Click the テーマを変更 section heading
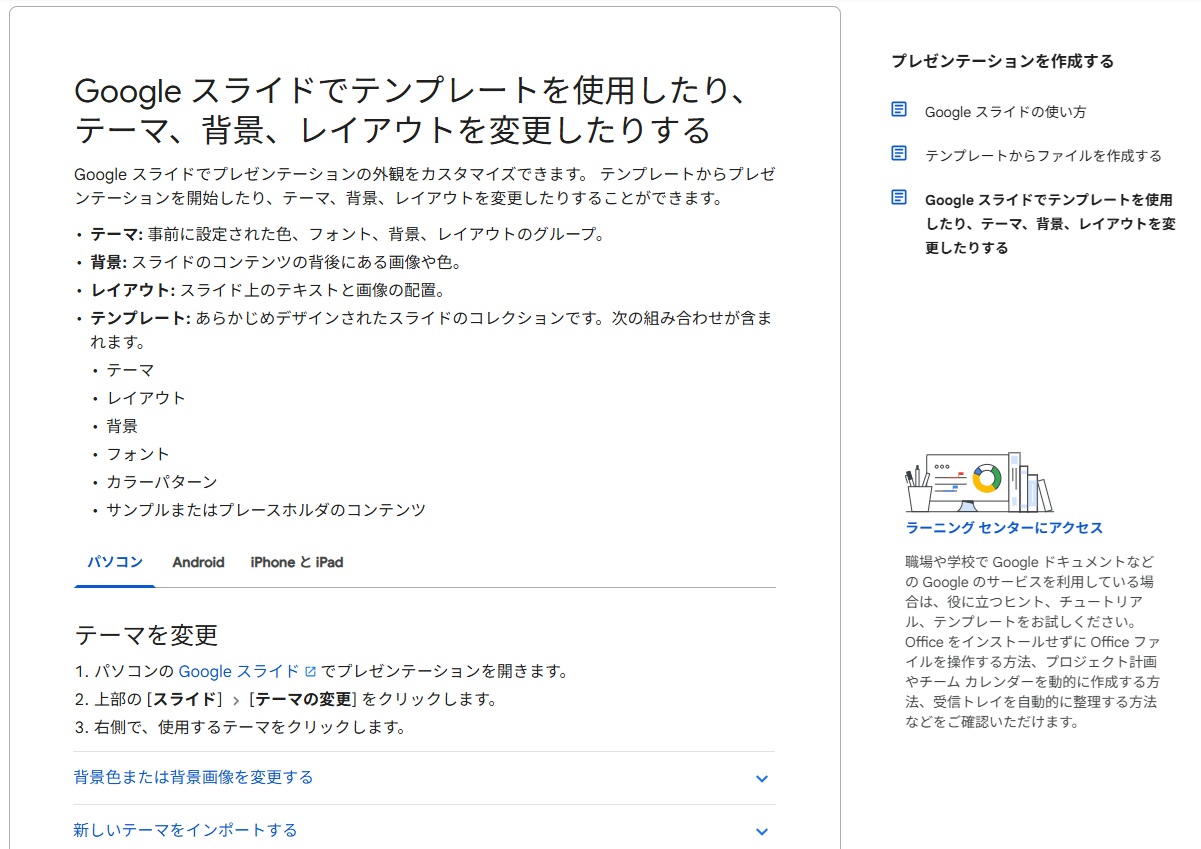The width and height of the screenshot is (1201, 849). click(x=146, y=635)
